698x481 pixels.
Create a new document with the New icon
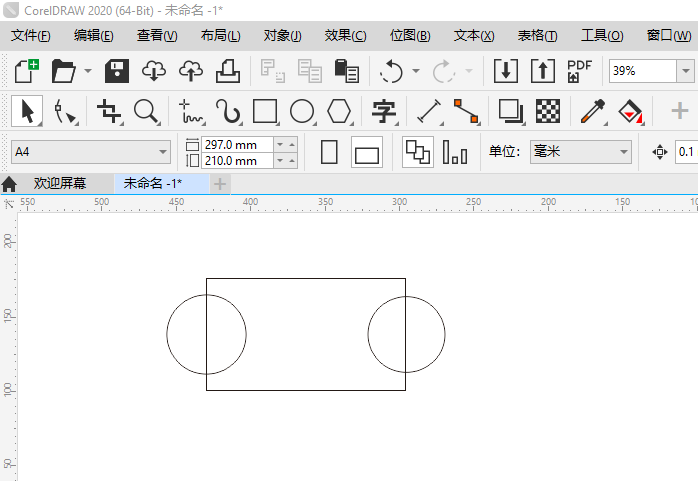(26, 71)
